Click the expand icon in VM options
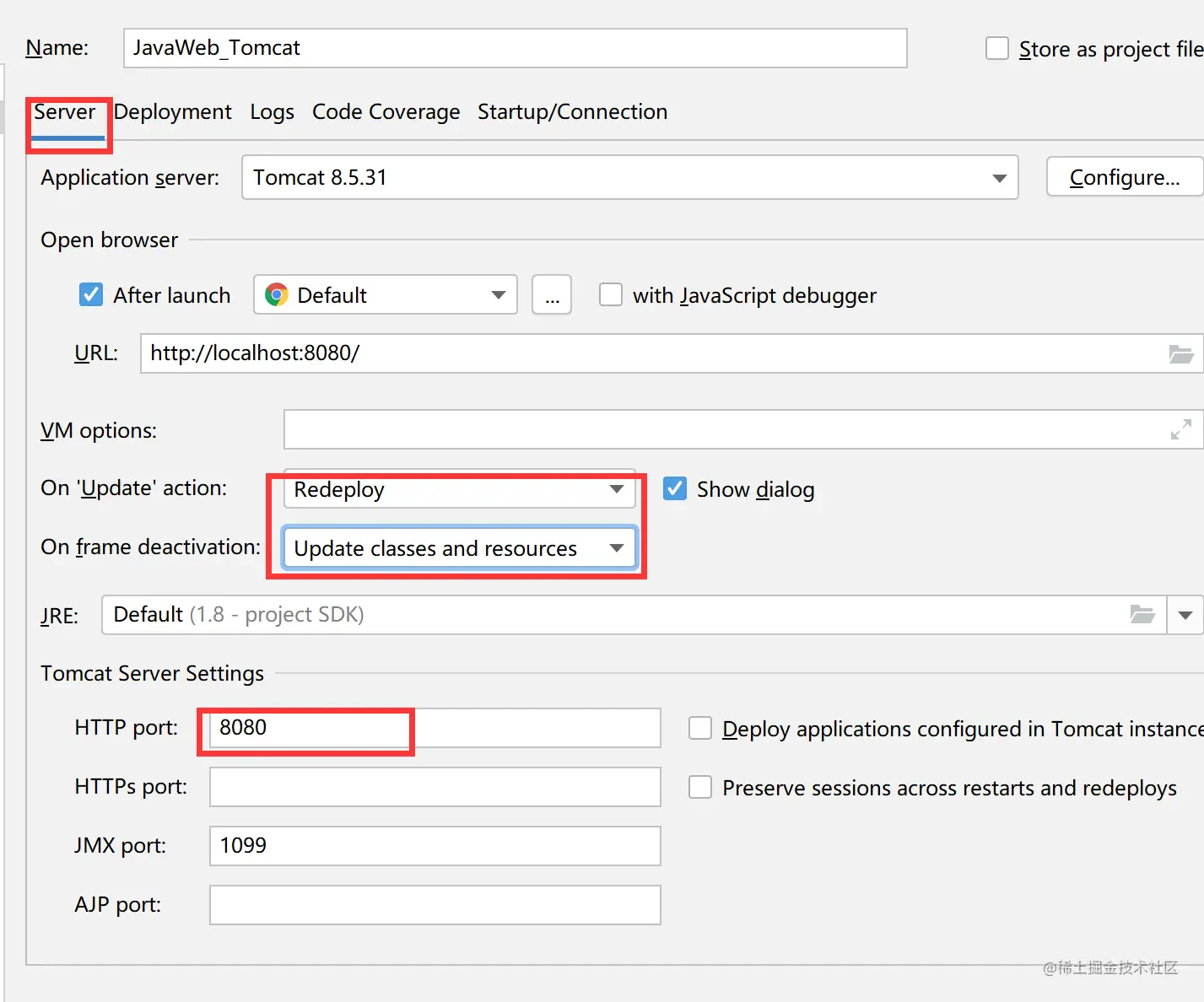Viewport: 1204px width, 1002px height. tap(1180, 430)
